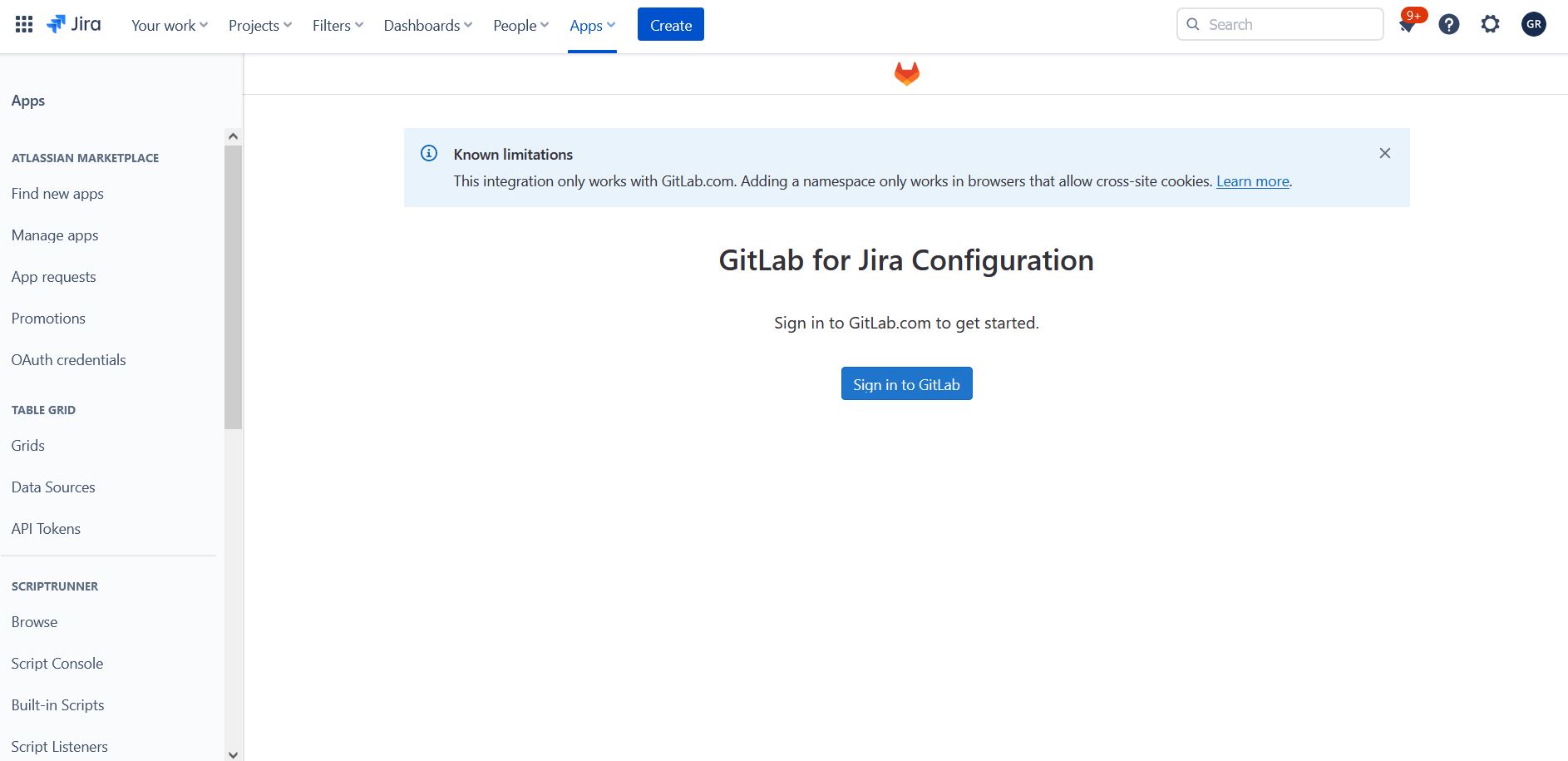Go to Manage apps in the sidebar
The image size is (1568, 761).
(54, 235)
